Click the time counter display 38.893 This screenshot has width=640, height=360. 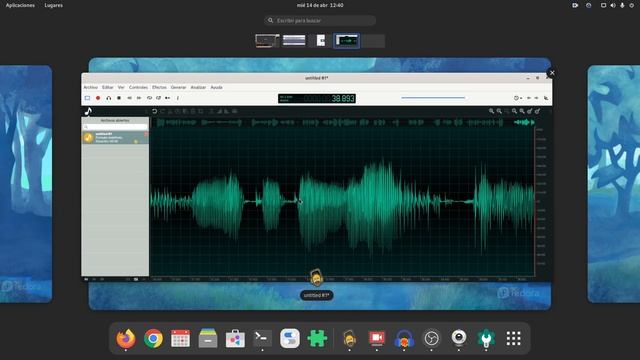coord(317,98)
